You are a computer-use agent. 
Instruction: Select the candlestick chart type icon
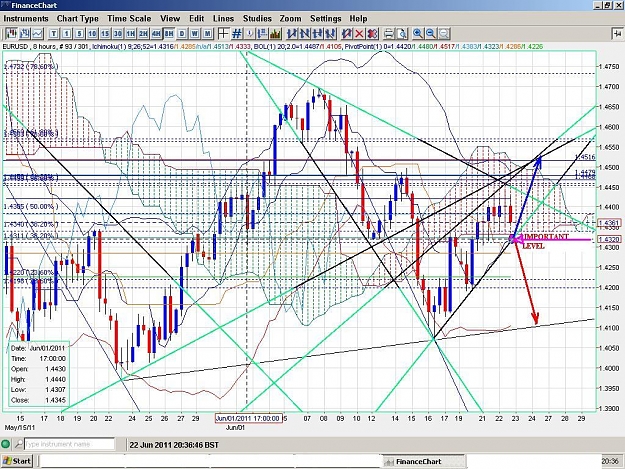(11, 33)
